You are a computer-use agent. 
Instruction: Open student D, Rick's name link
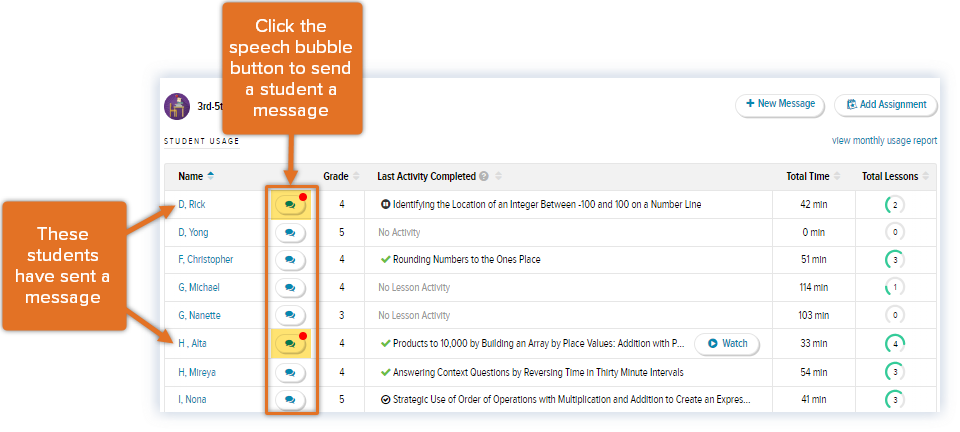pyautogui.click(x=192, y=204)
